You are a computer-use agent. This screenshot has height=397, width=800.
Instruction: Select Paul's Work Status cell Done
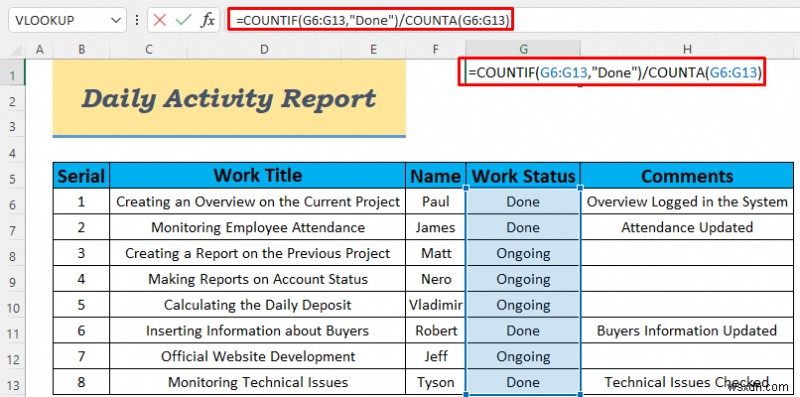(523, 202)
